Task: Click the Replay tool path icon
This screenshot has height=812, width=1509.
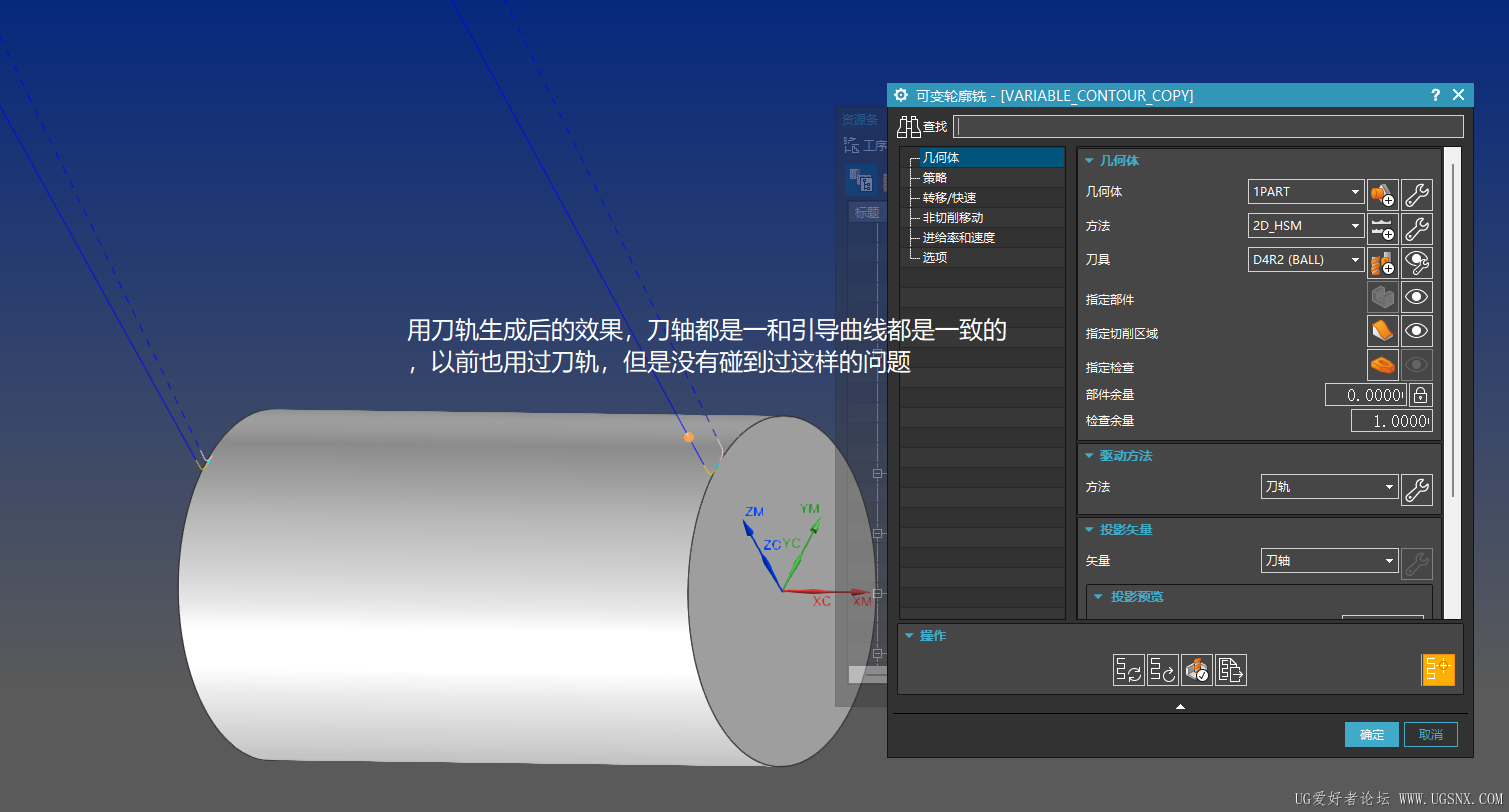Action: [x=1163, y=670]
